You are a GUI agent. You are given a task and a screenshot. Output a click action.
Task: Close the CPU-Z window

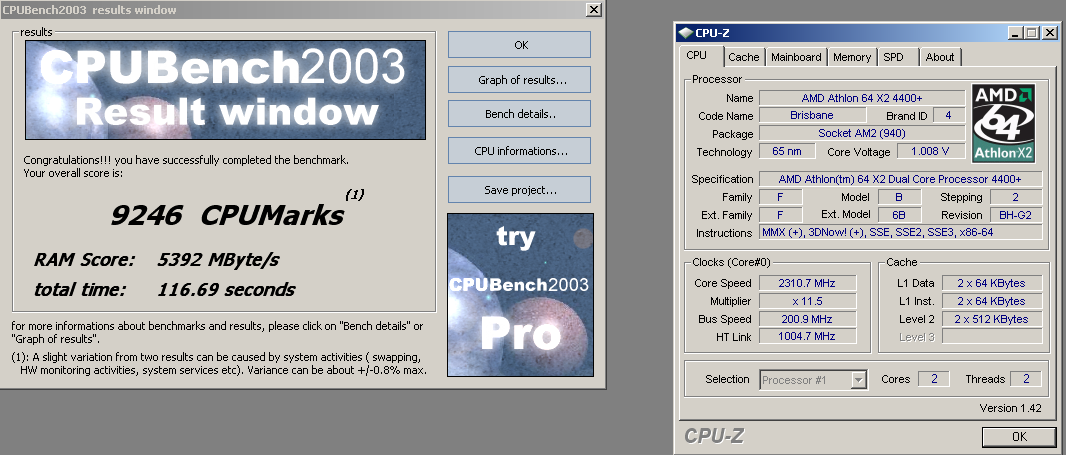[x=1049, y=32]
